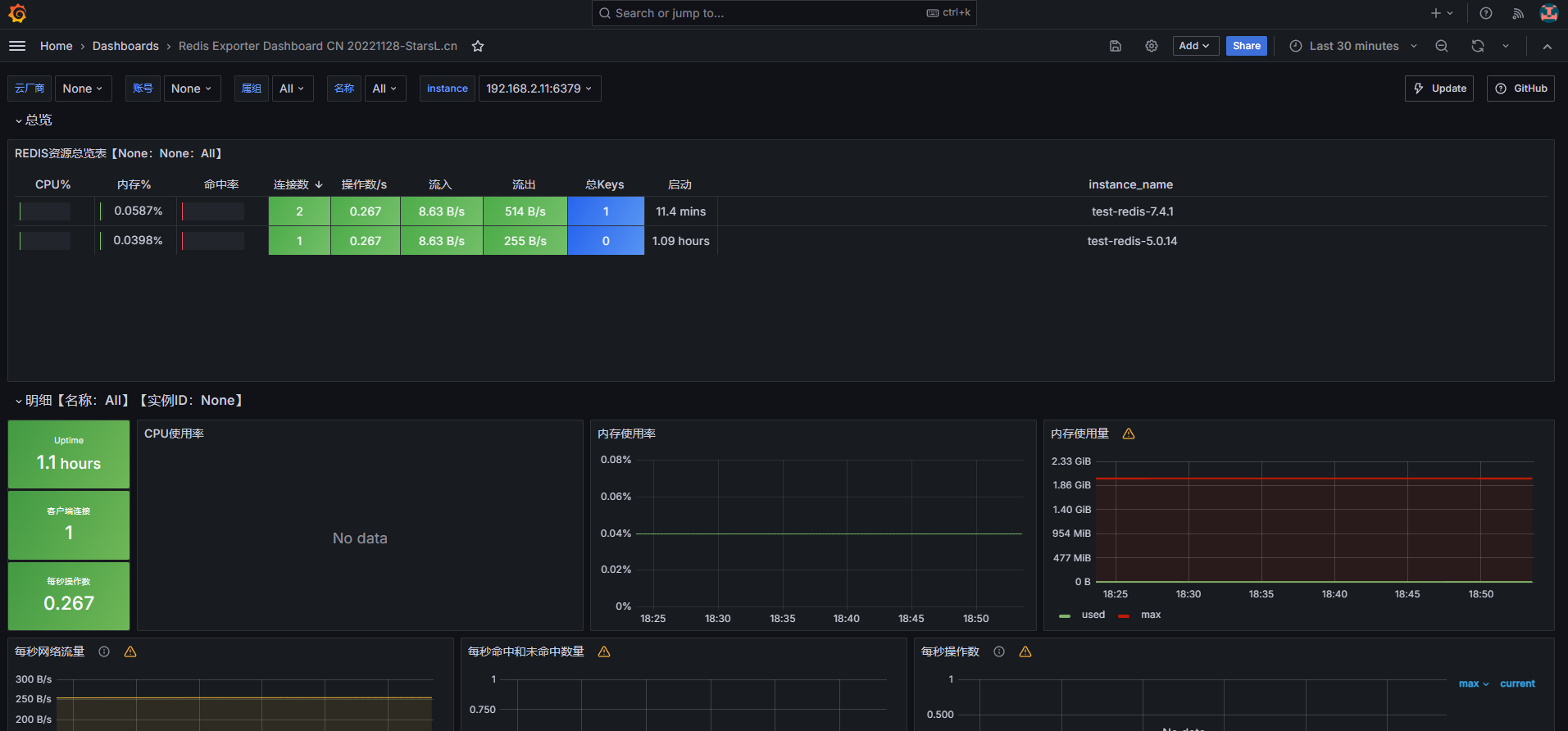Sort table by 内存% column header
This screenshot has width=1568, height=731.
coord(134,184)
